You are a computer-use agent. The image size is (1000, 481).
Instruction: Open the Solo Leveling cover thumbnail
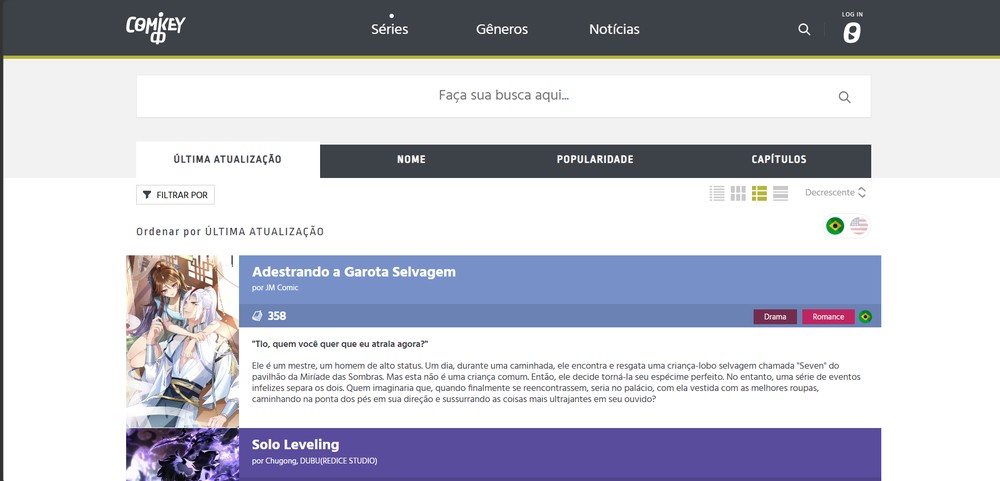tap(182, 454)
